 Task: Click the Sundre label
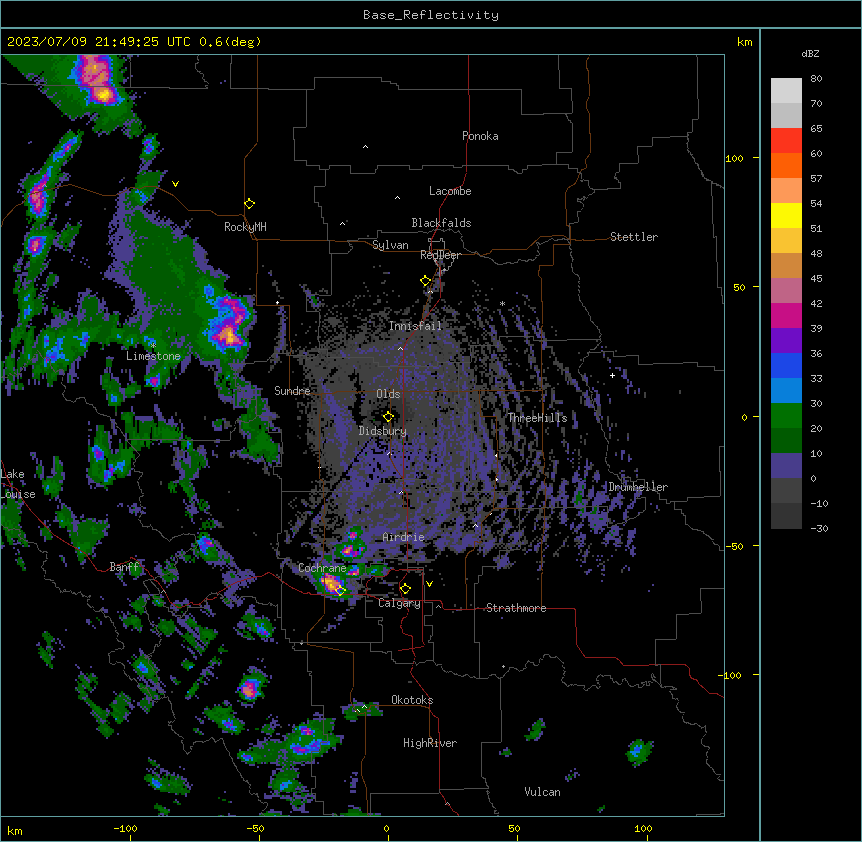pyautogui.click(x=292, y=391)
